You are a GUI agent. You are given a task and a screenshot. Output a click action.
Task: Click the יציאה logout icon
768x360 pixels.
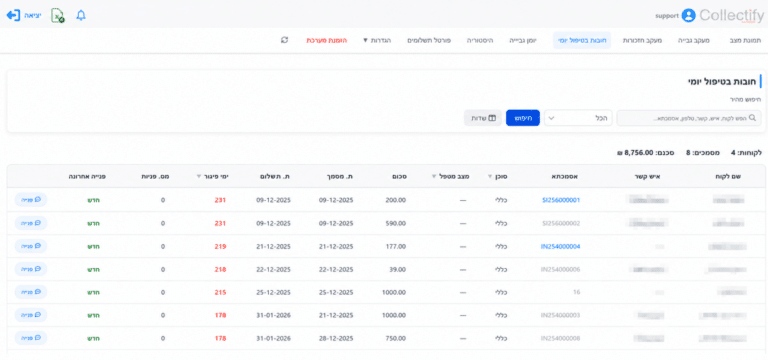click(13, 15)
